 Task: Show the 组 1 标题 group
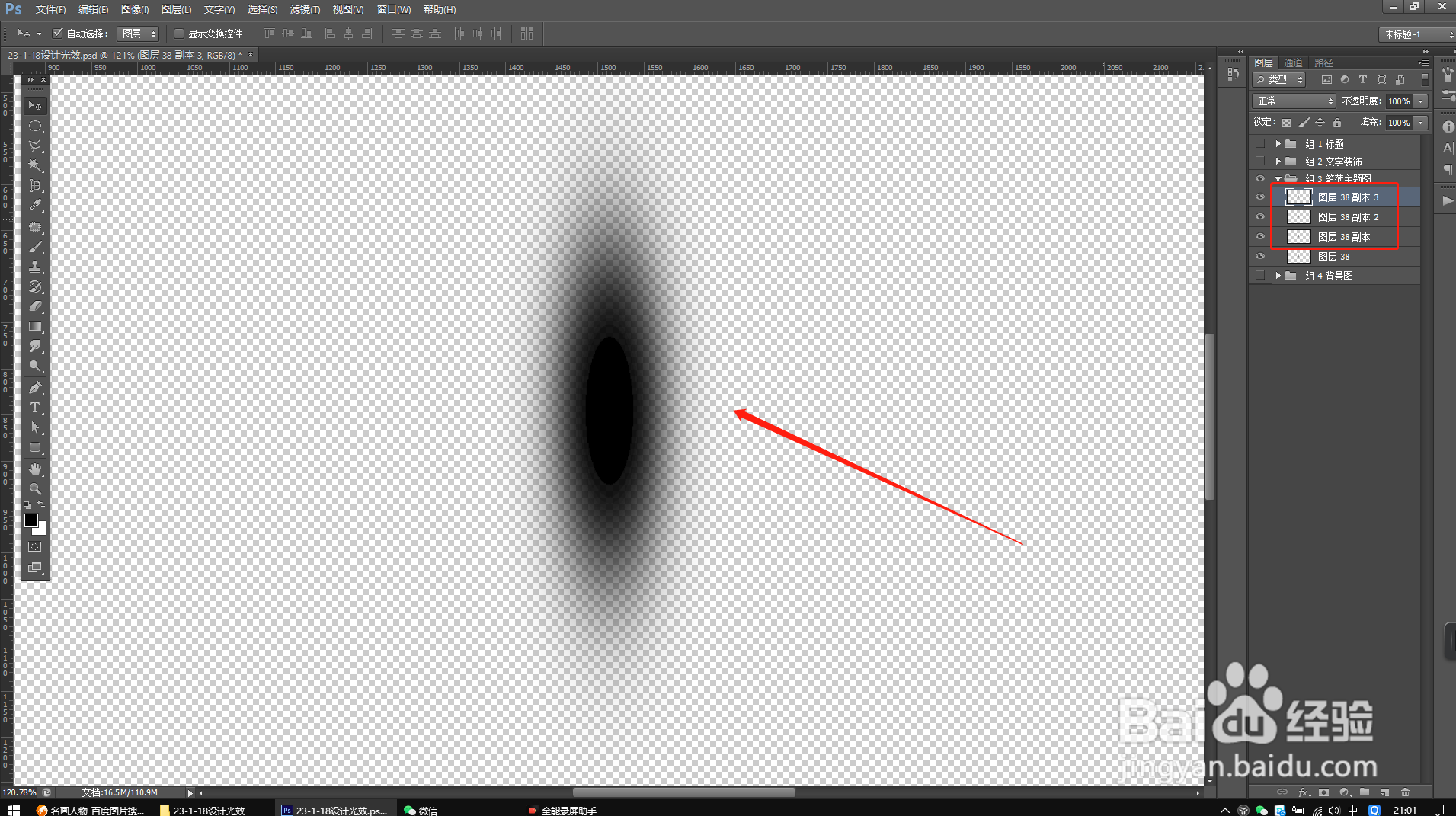point(1259,143)
